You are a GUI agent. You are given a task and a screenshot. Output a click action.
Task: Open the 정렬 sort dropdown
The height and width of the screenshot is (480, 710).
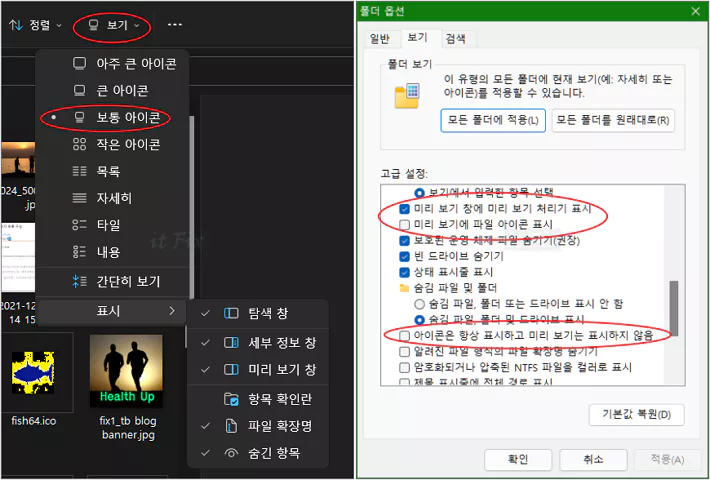click(35, 25)
